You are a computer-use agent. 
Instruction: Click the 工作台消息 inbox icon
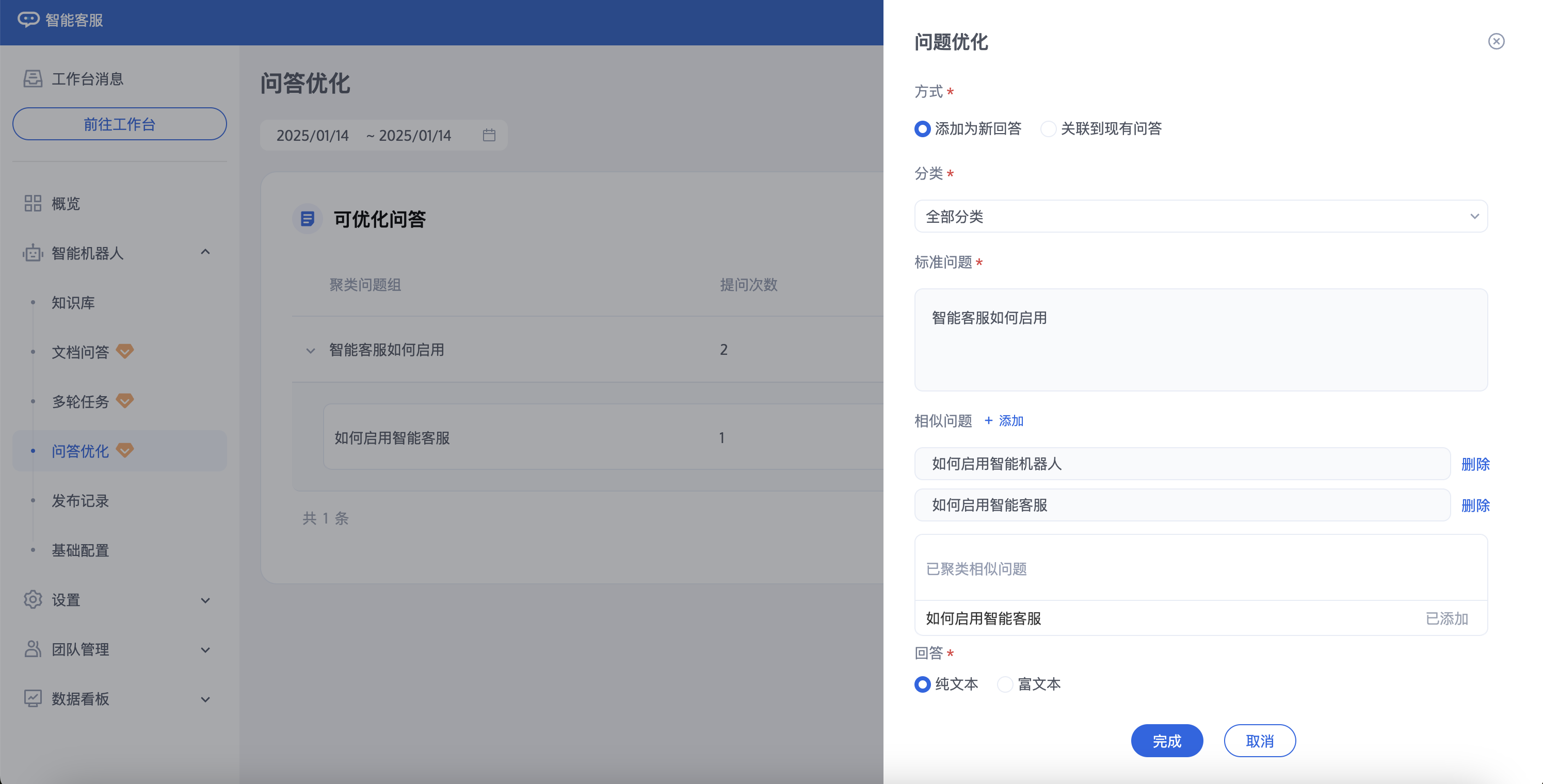pyautogui.click(x=33, y=78)
